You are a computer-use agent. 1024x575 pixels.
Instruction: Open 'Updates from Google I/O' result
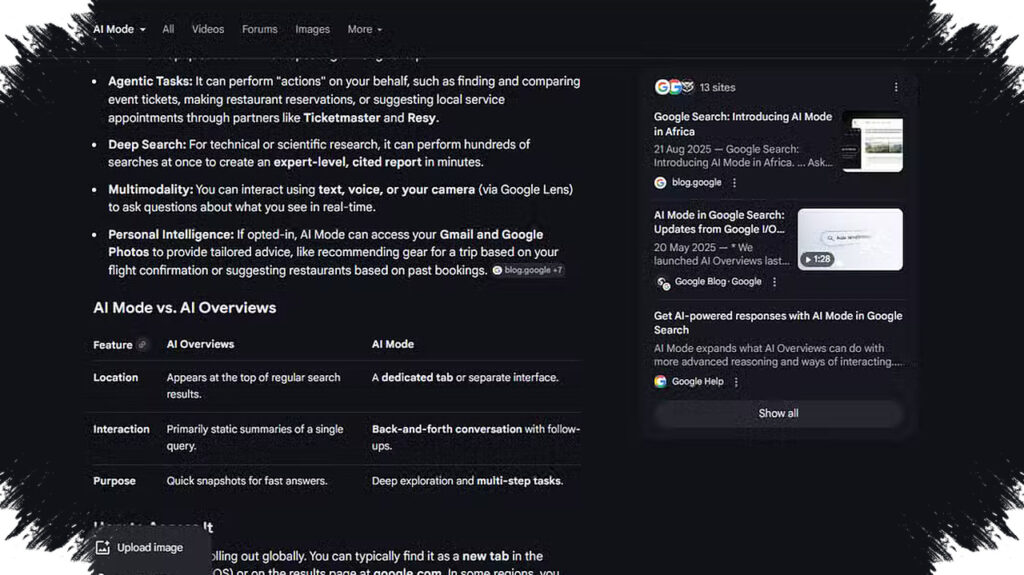719,222
